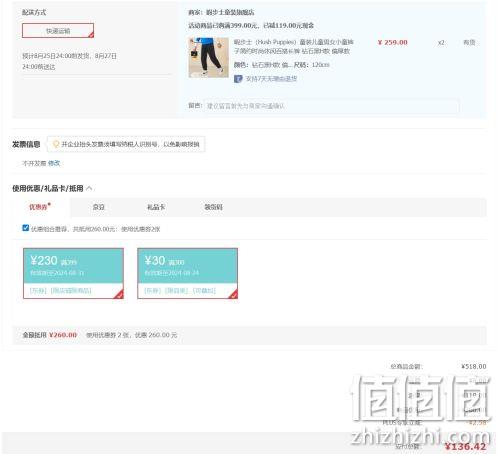Deselect the ¥30 coupon card
The height and width of the screenshot is (454, 500).
[x=188, y=273]
